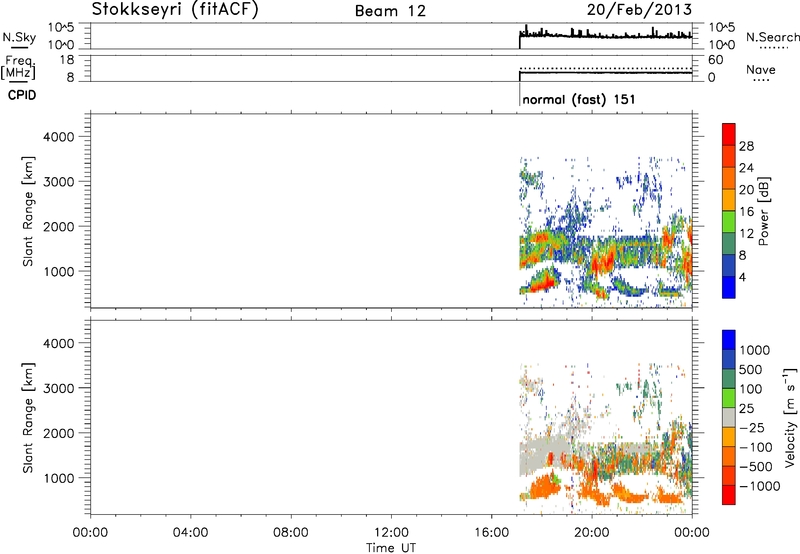
Task: Click the '08:00' time tick label
Action: [x=290, y=533]
